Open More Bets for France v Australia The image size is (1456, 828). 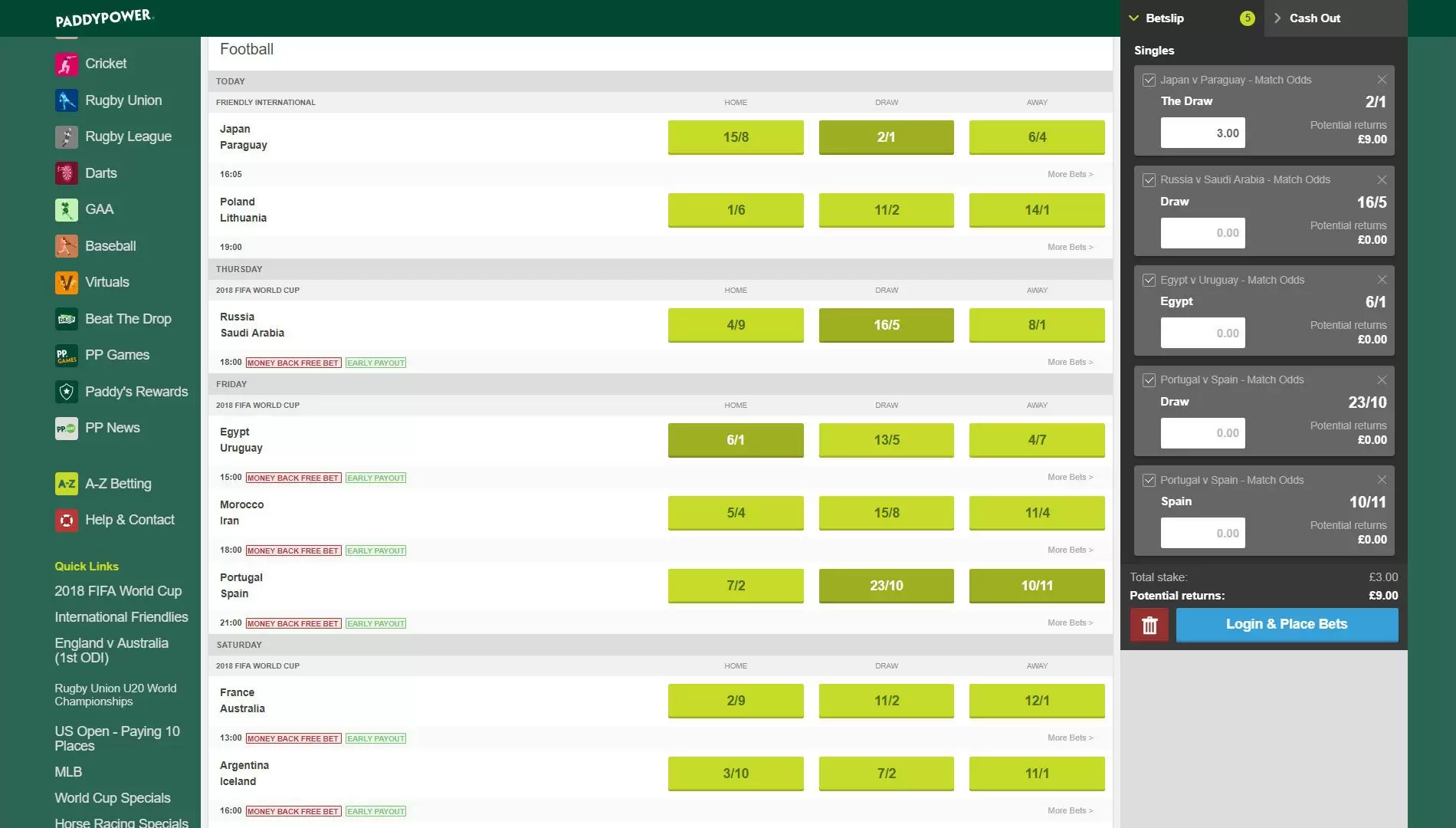tap(1071, 738)
